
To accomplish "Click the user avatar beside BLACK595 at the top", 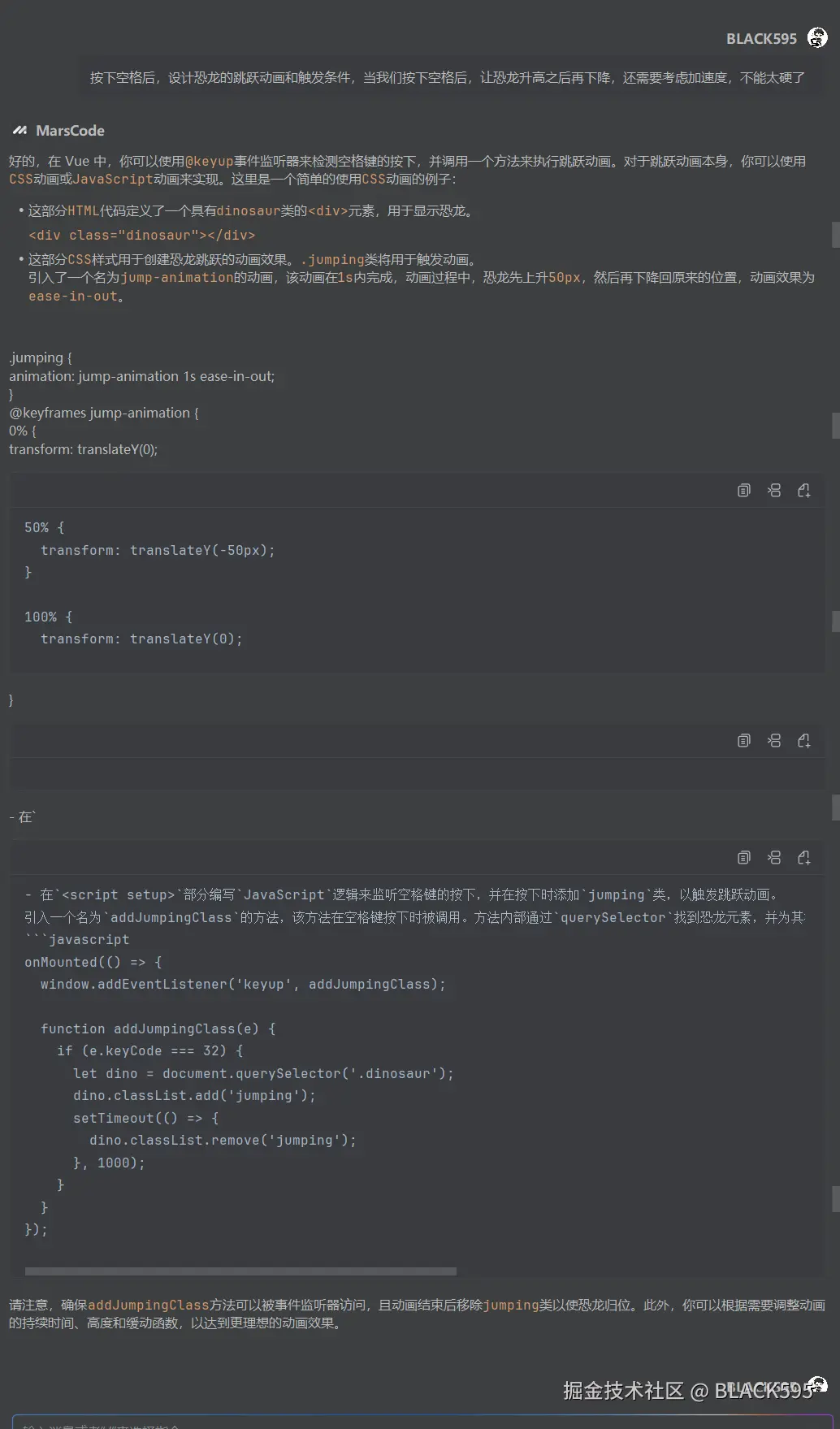I will coord(817,38).
